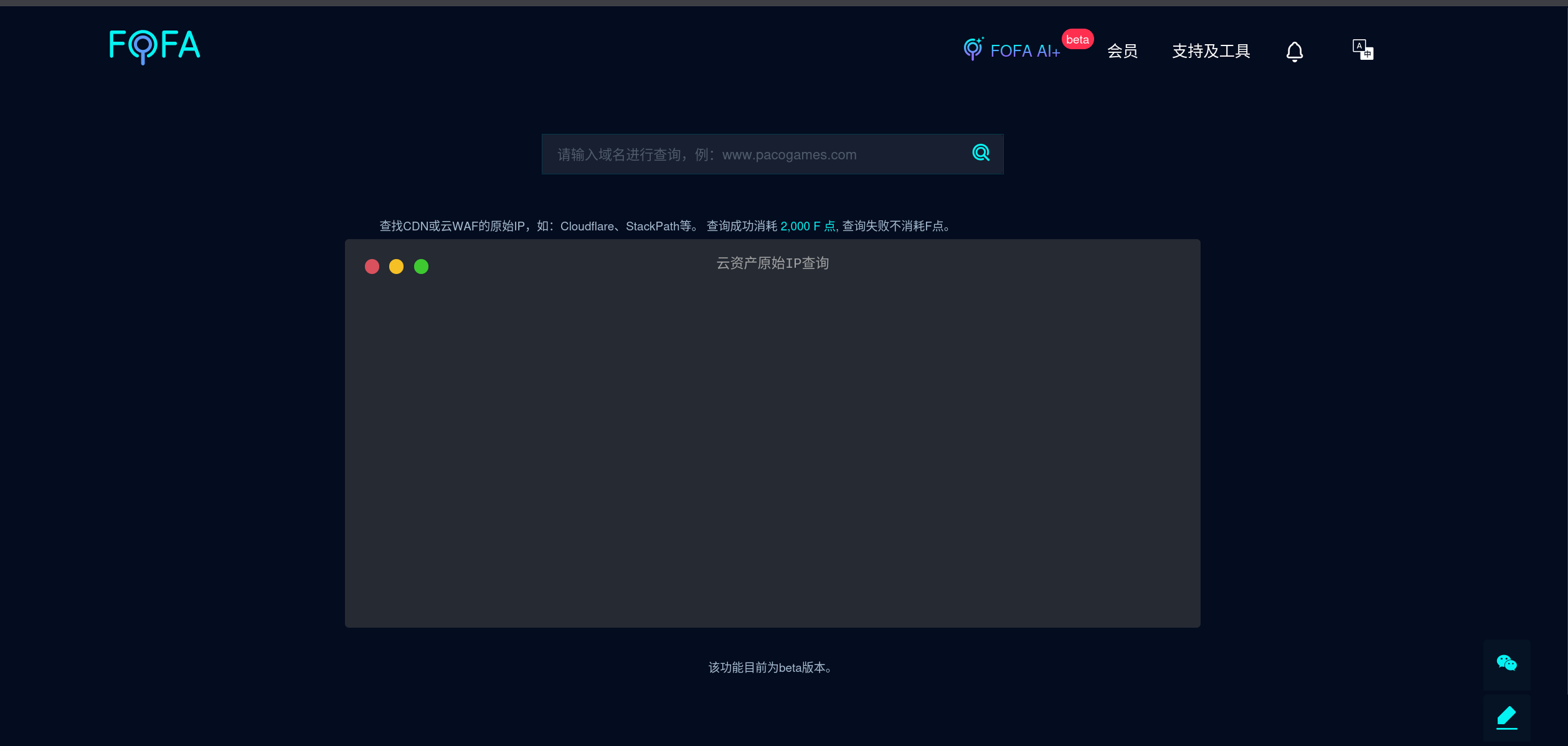Click the red terminal window dot
The image size is (1568, 746).
[372, 267]
